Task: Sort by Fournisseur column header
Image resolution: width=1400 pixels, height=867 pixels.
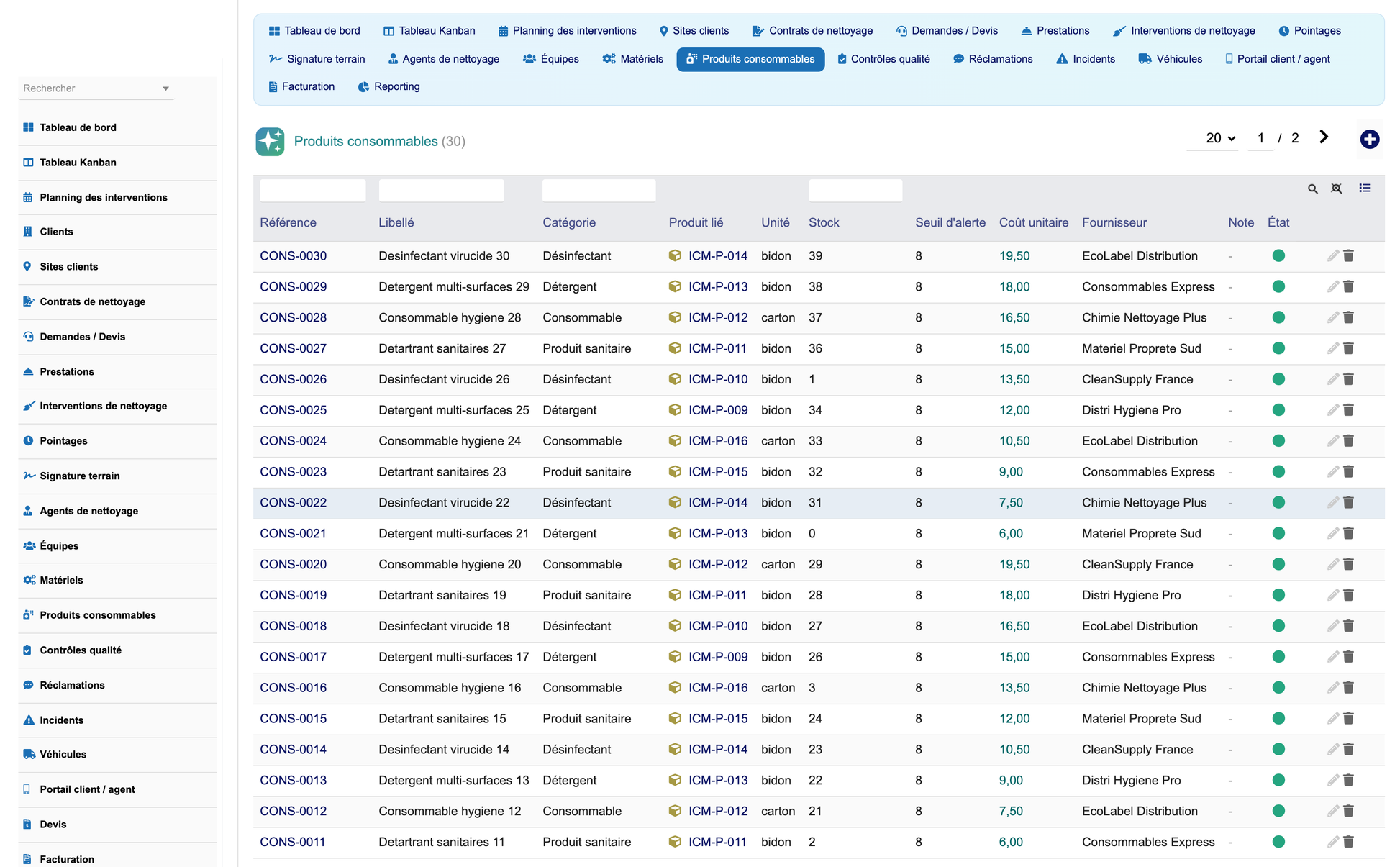Action: [x=1114, y=222]
